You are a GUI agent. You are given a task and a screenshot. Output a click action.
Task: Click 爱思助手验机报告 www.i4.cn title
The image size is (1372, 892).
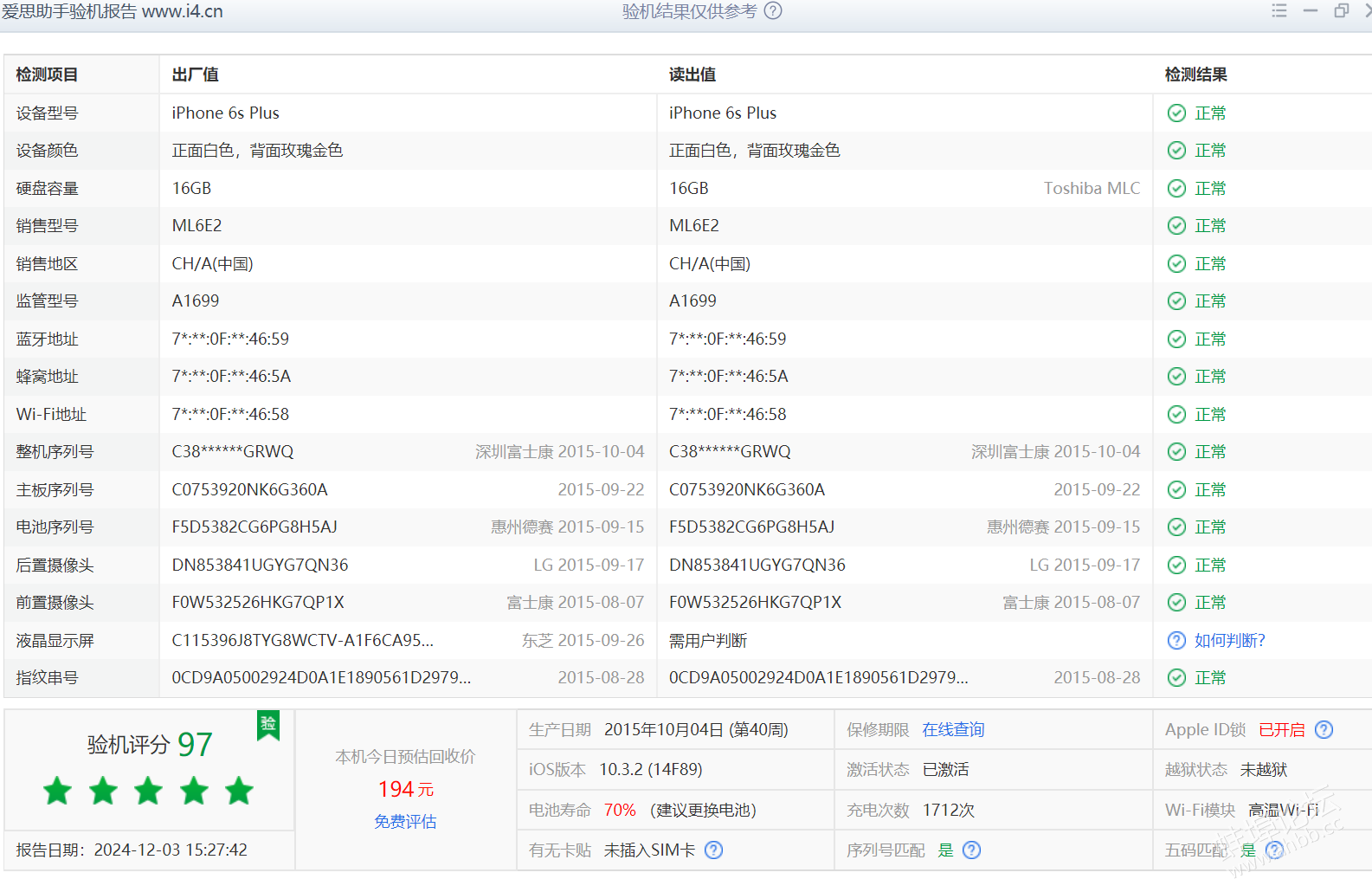click(x=113, y=11)
